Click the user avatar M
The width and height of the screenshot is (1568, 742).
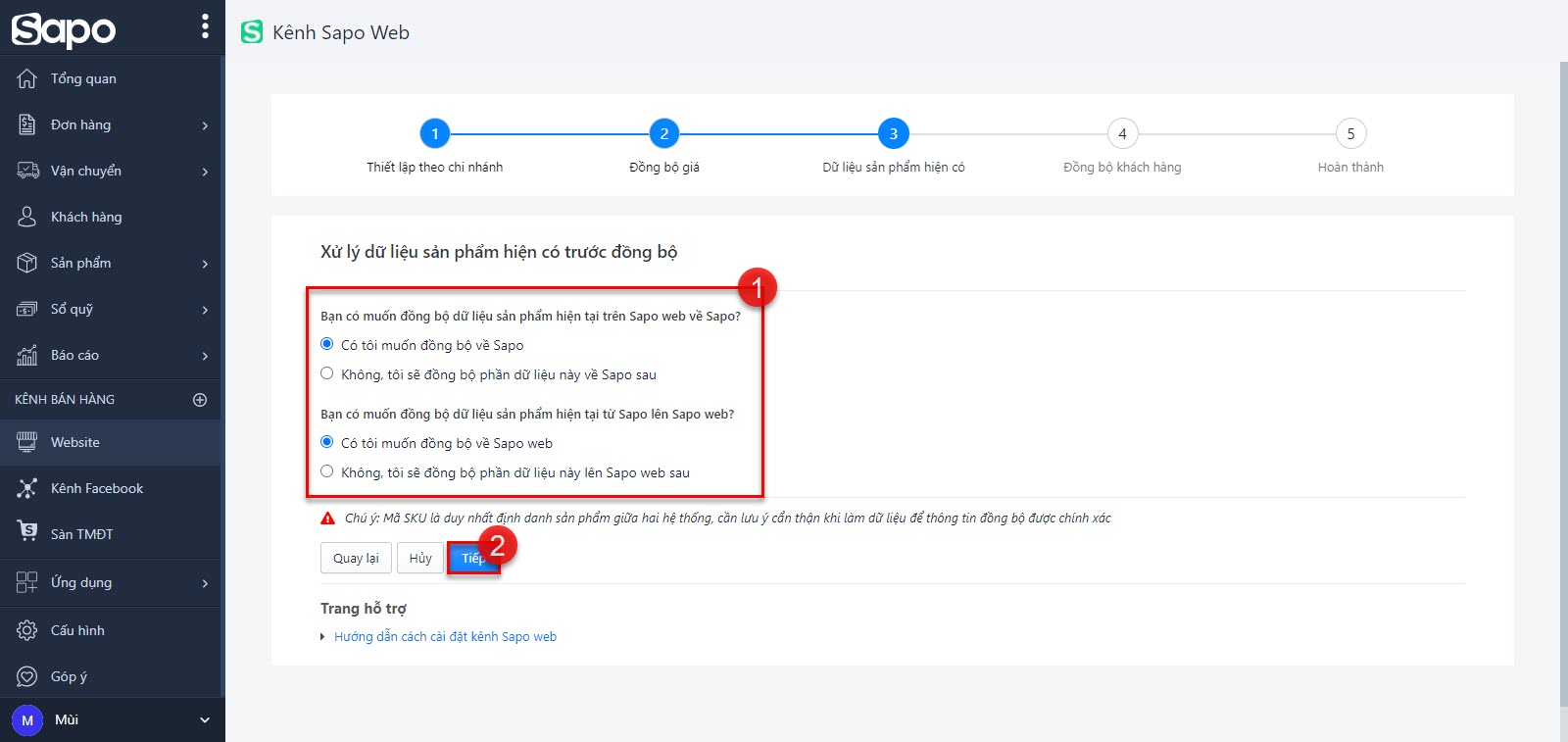click(27, 720)
